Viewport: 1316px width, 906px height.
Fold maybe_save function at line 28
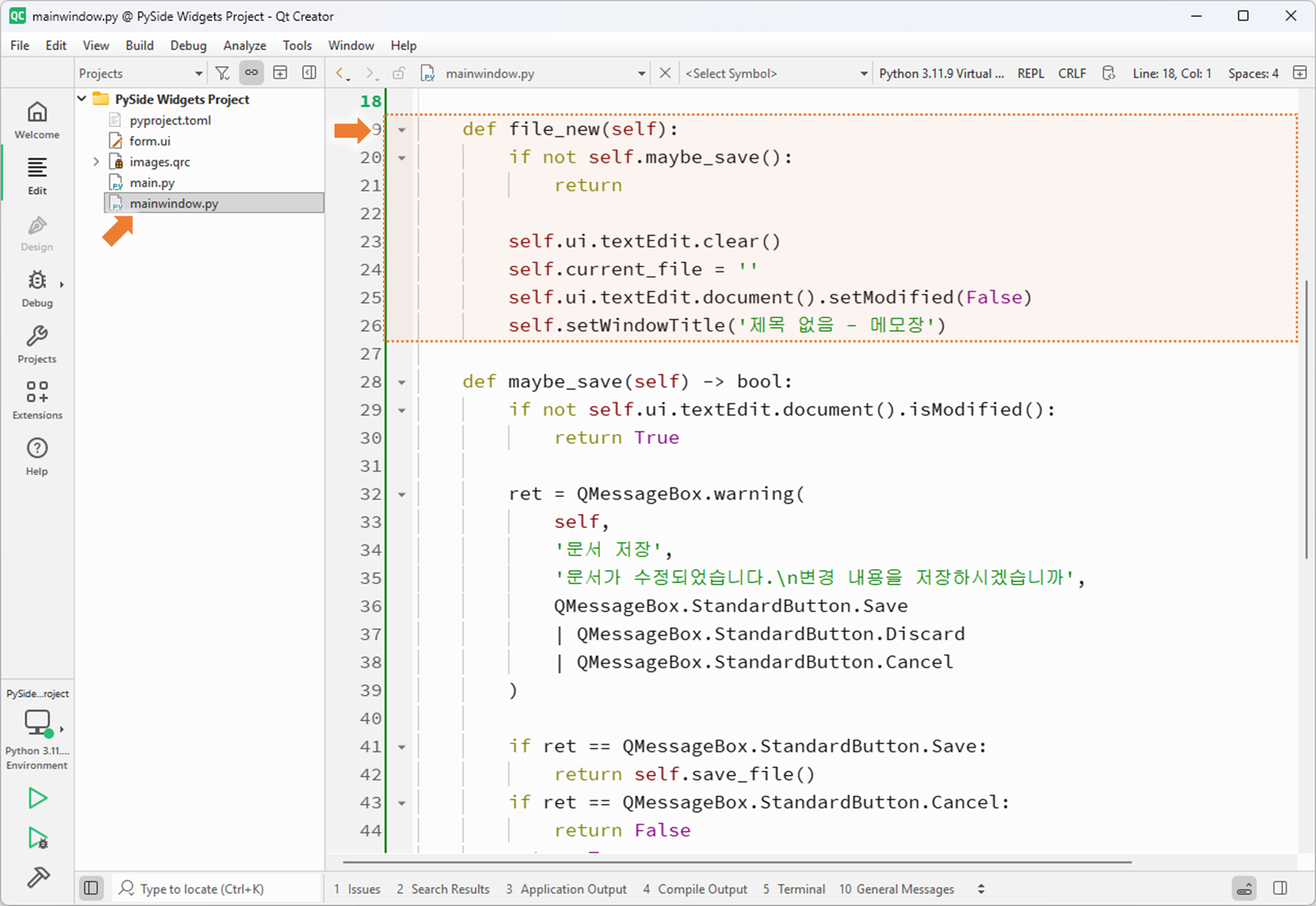[x=402, y=382]
